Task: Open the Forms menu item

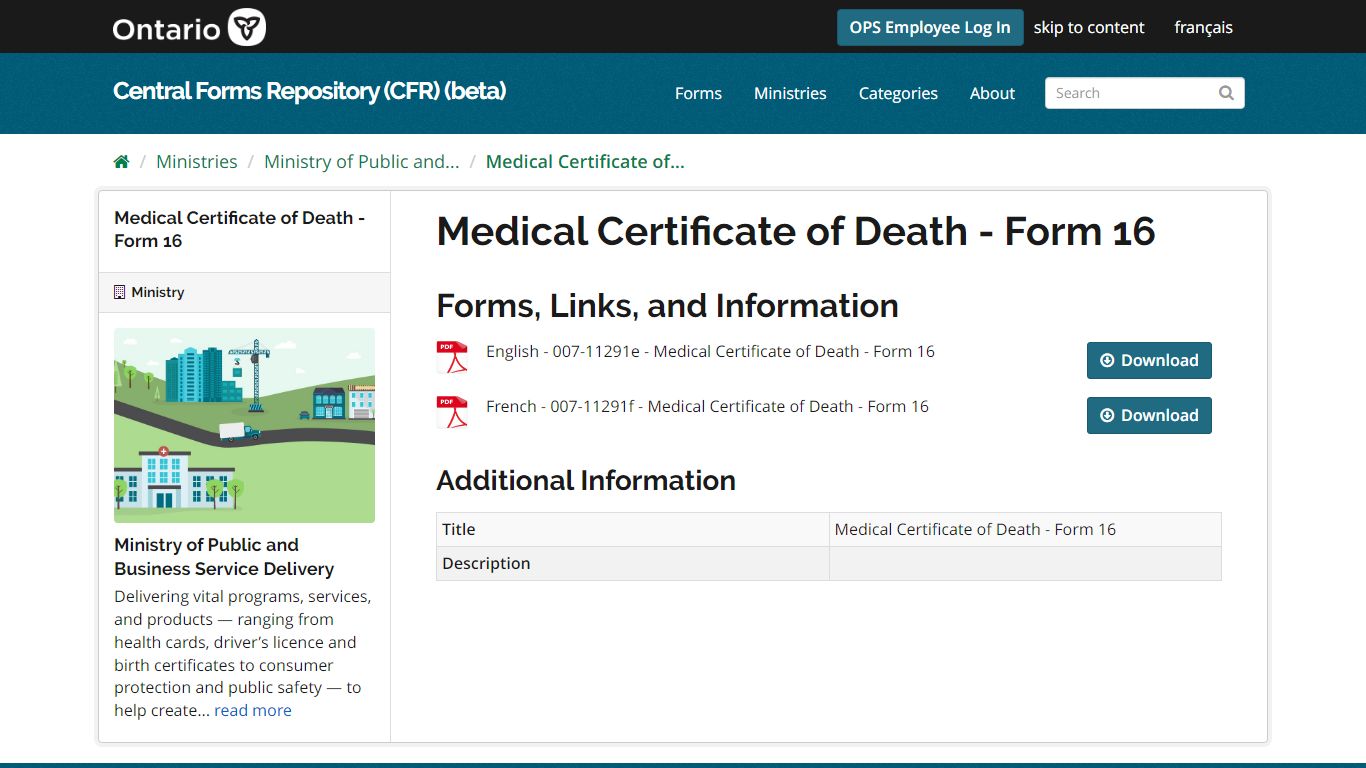Action: coord(698,93)
